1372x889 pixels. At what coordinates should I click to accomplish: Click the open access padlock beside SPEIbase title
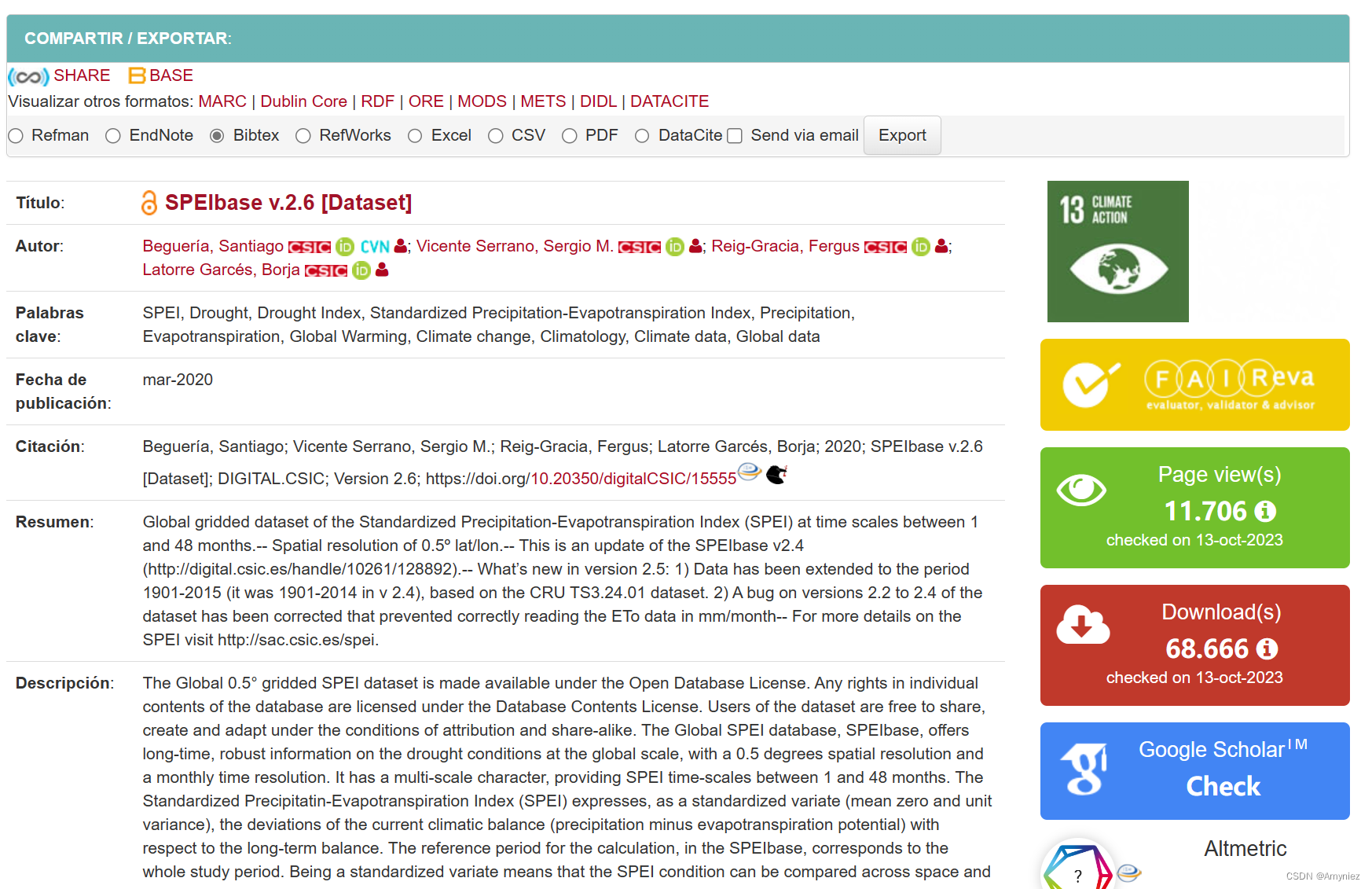tap(149, 203)
